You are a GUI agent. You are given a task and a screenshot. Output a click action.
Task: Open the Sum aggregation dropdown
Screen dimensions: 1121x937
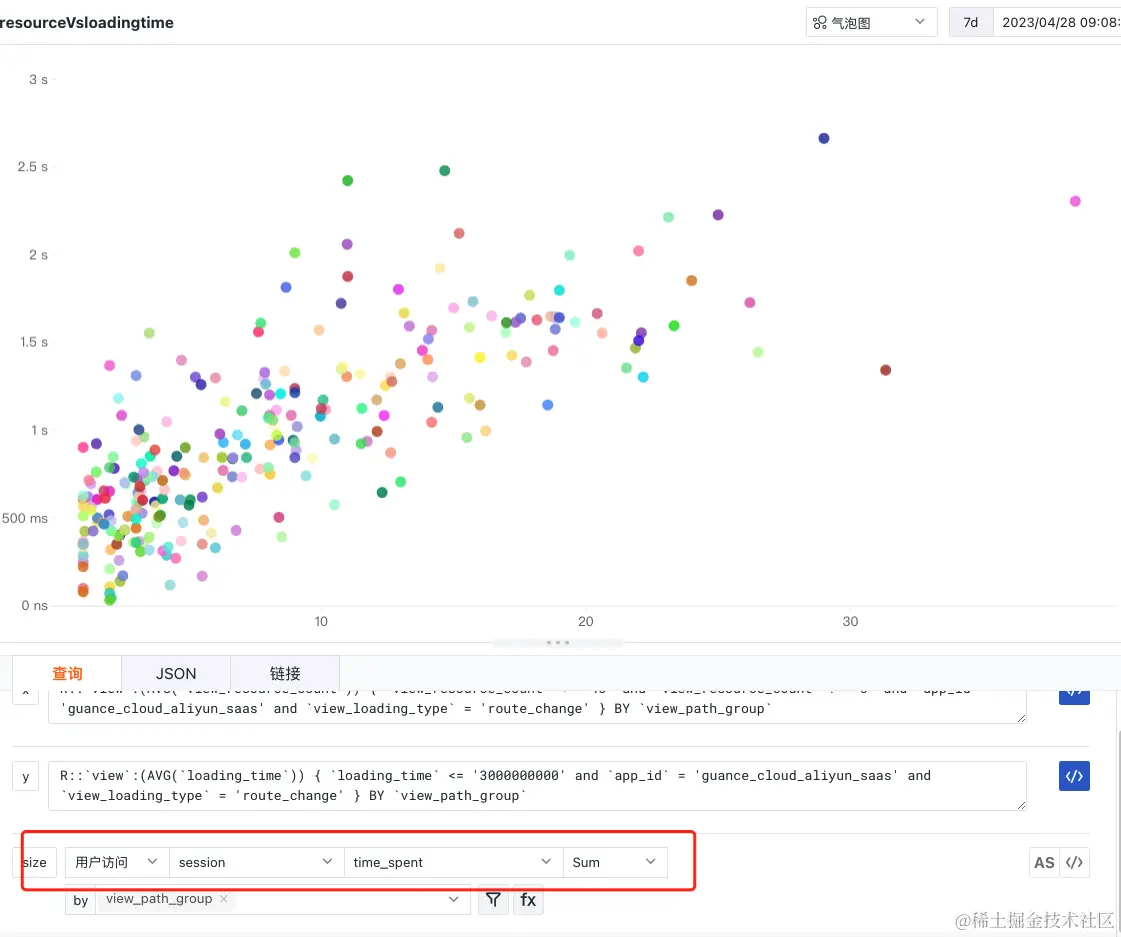coord(615,863)
